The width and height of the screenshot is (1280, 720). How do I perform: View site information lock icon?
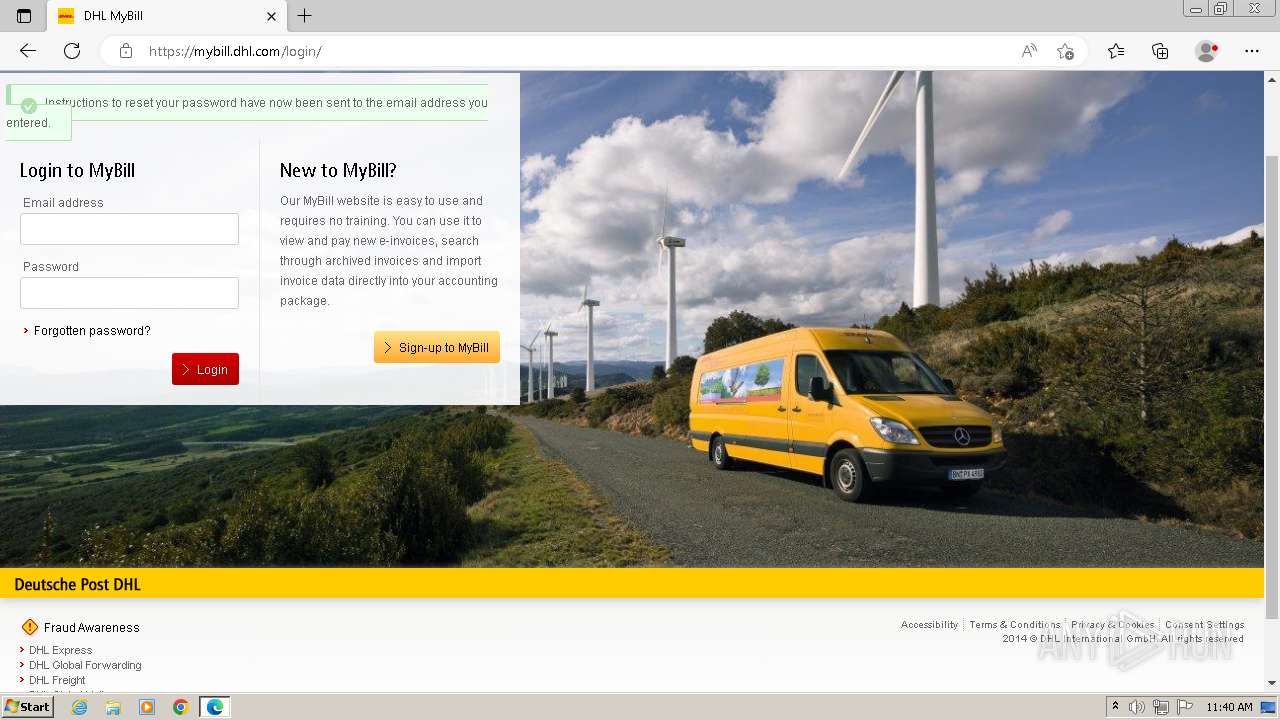click(126, 51)
